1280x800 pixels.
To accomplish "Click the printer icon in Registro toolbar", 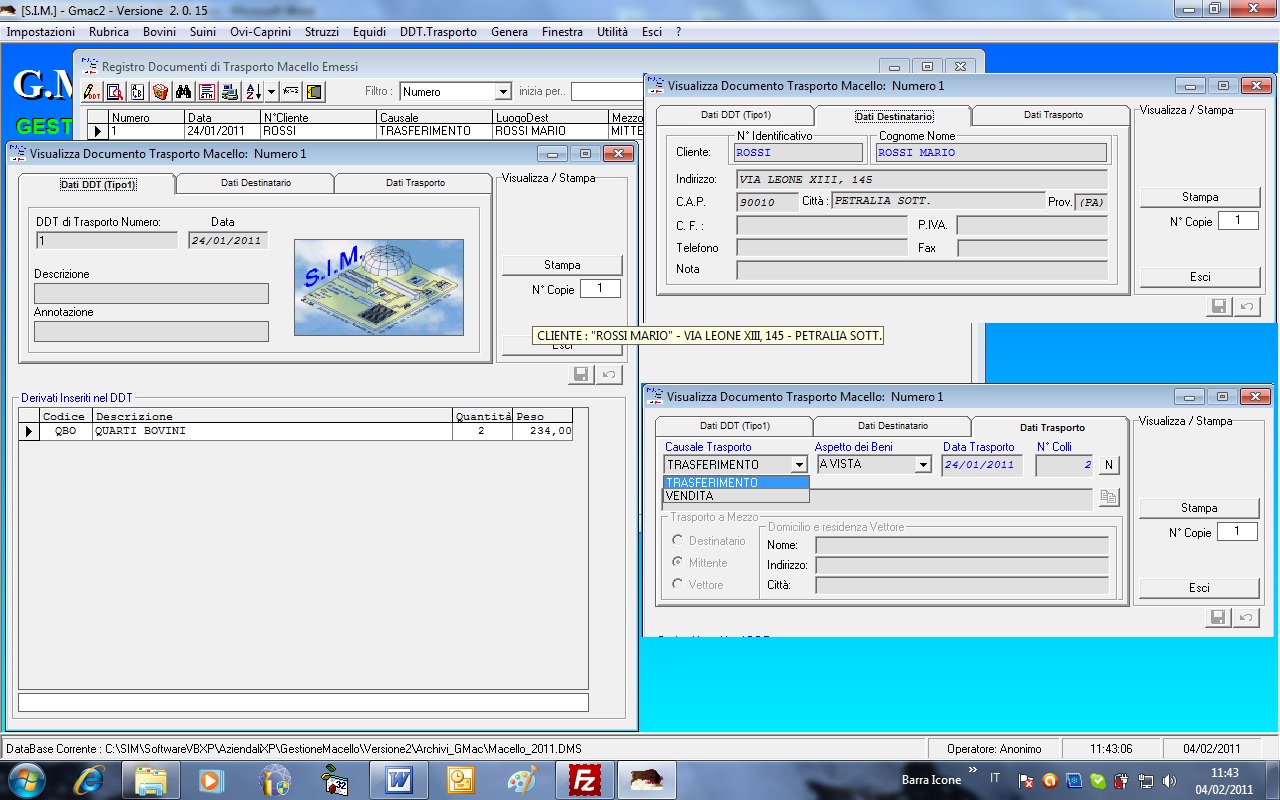I will coord(229,92).
